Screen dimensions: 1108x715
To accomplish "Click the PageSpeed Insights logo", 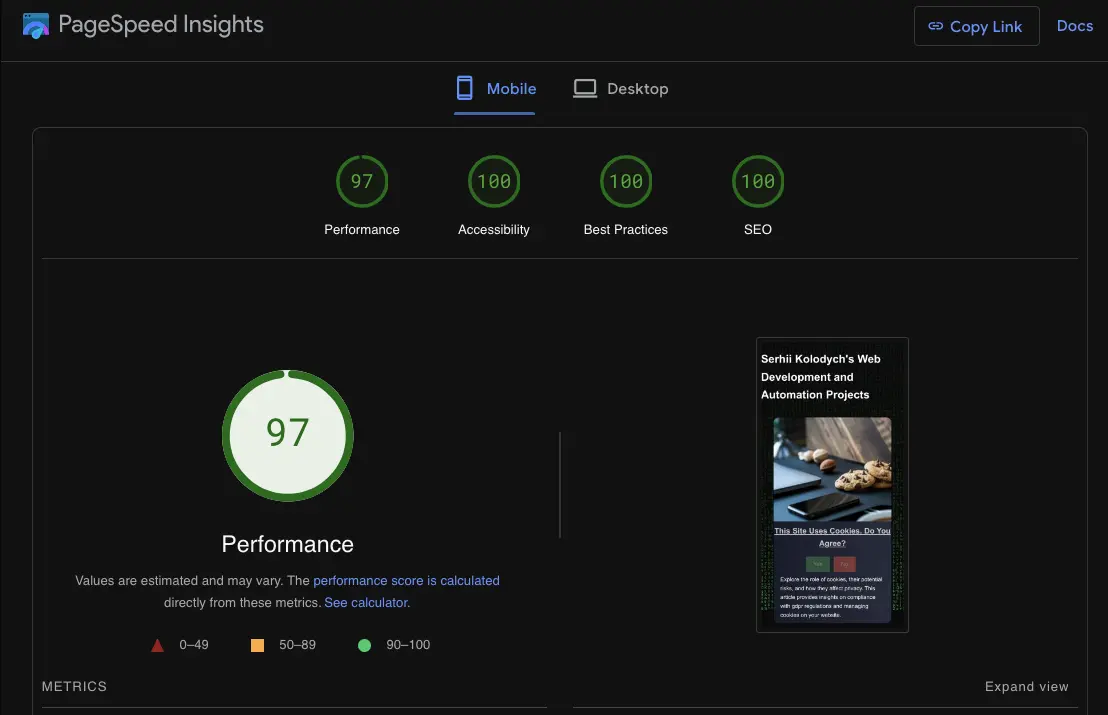I will tap(37, 23).
